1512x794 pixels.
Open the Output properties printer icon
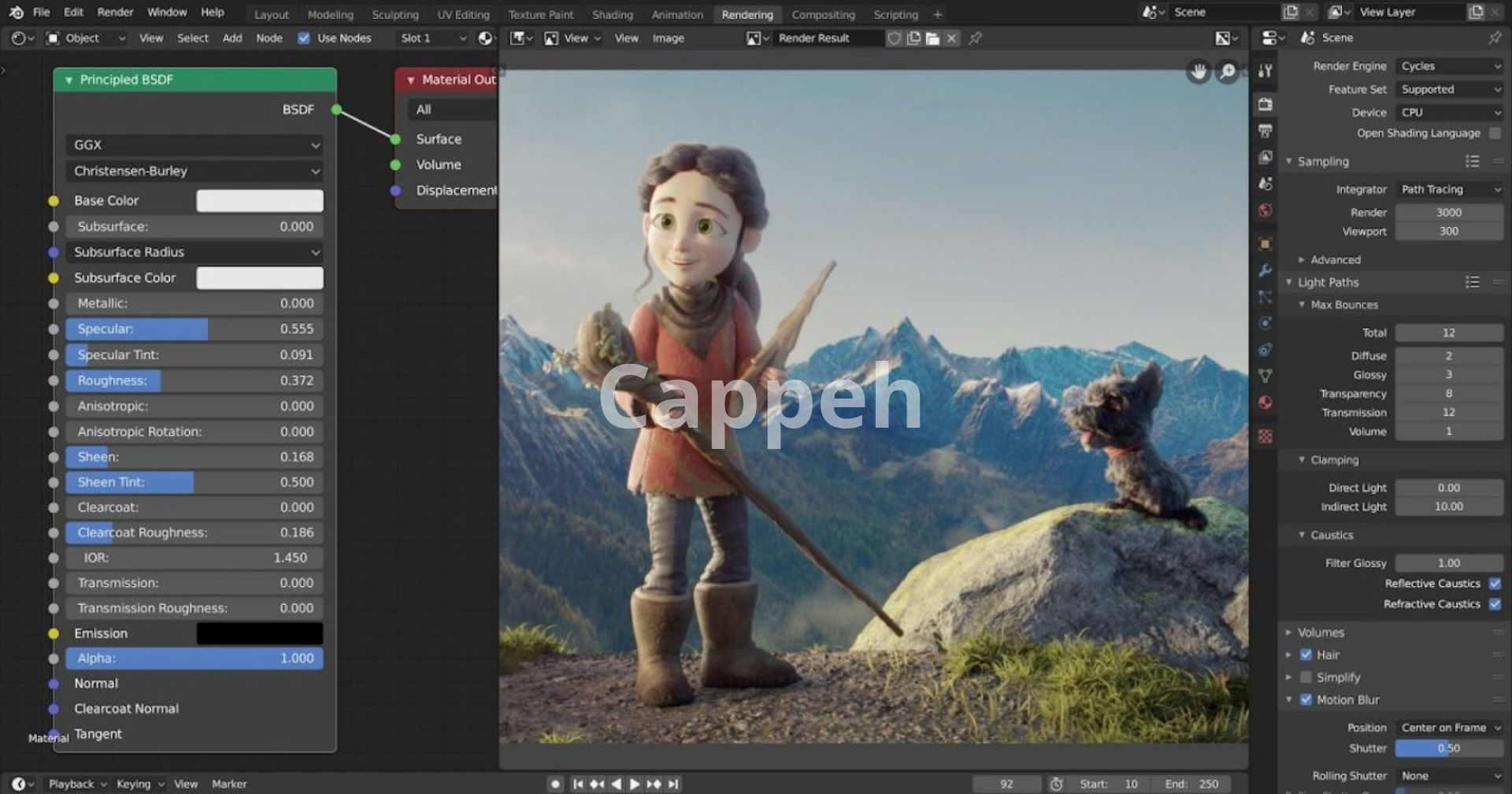point(1266,131)
